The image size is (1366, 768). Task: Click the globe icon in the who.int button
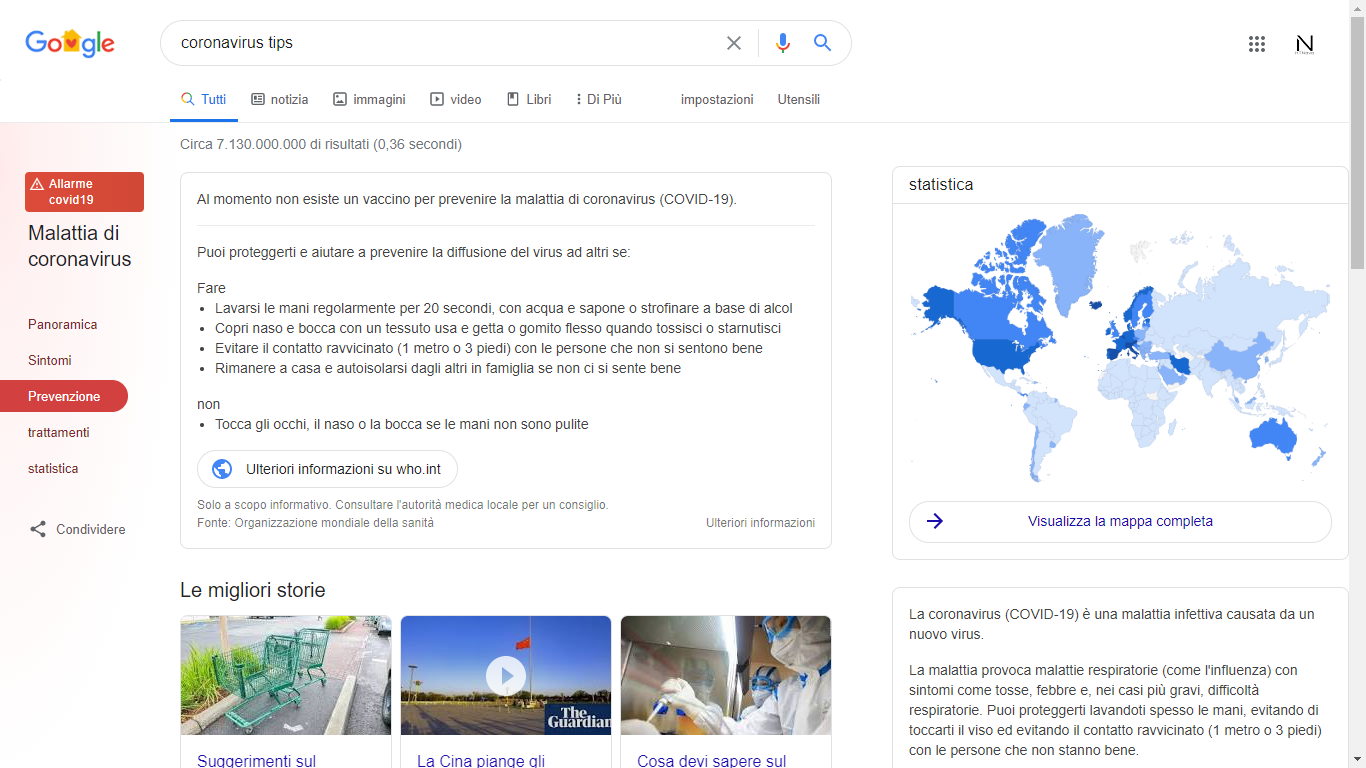pyautogui.click(x=222, y=469)
